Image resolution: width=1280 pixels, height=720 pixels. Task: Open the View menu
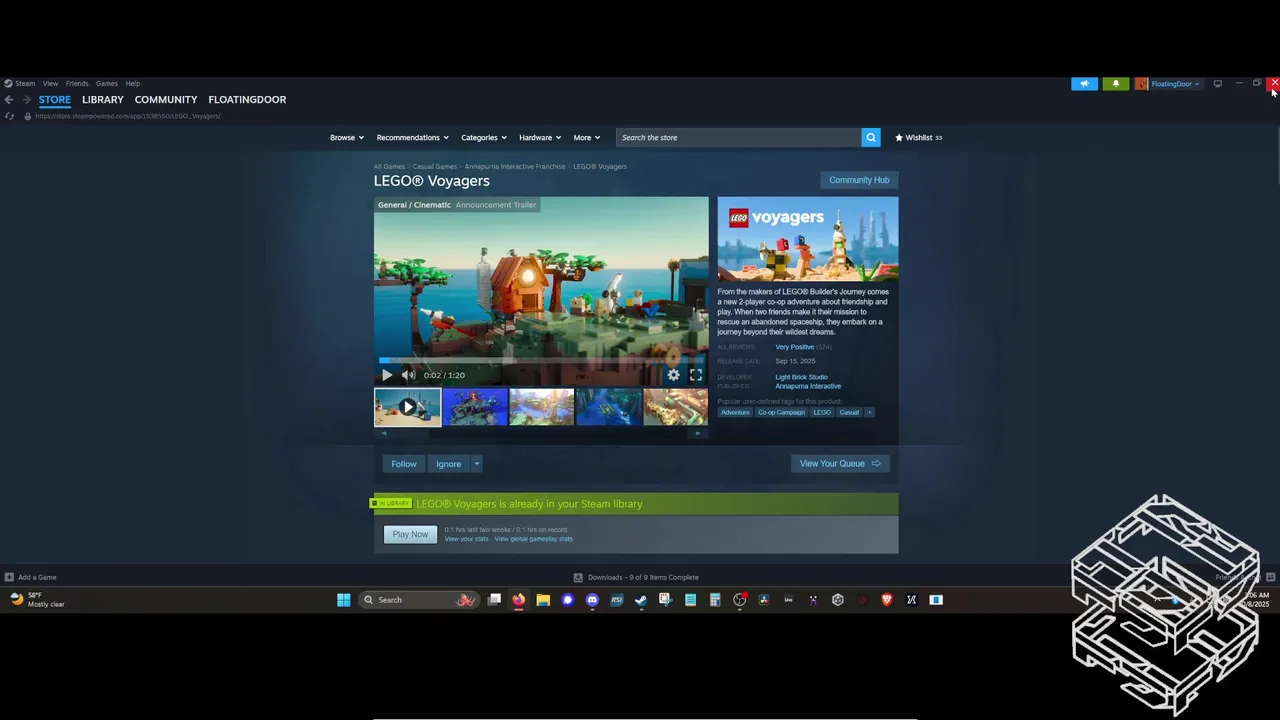50,84
